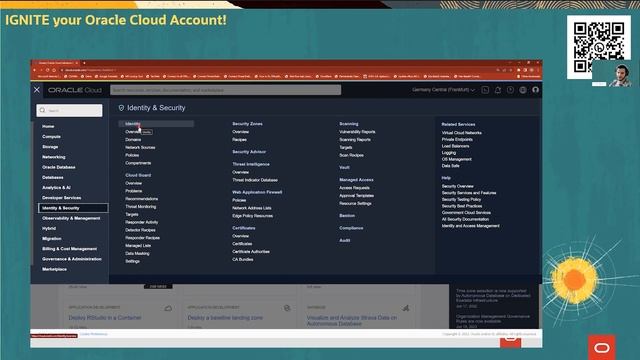The width and height of the screenshot is (640, 360).
Task: Open the Cloud Guard heading link
Action: [138, 175]
